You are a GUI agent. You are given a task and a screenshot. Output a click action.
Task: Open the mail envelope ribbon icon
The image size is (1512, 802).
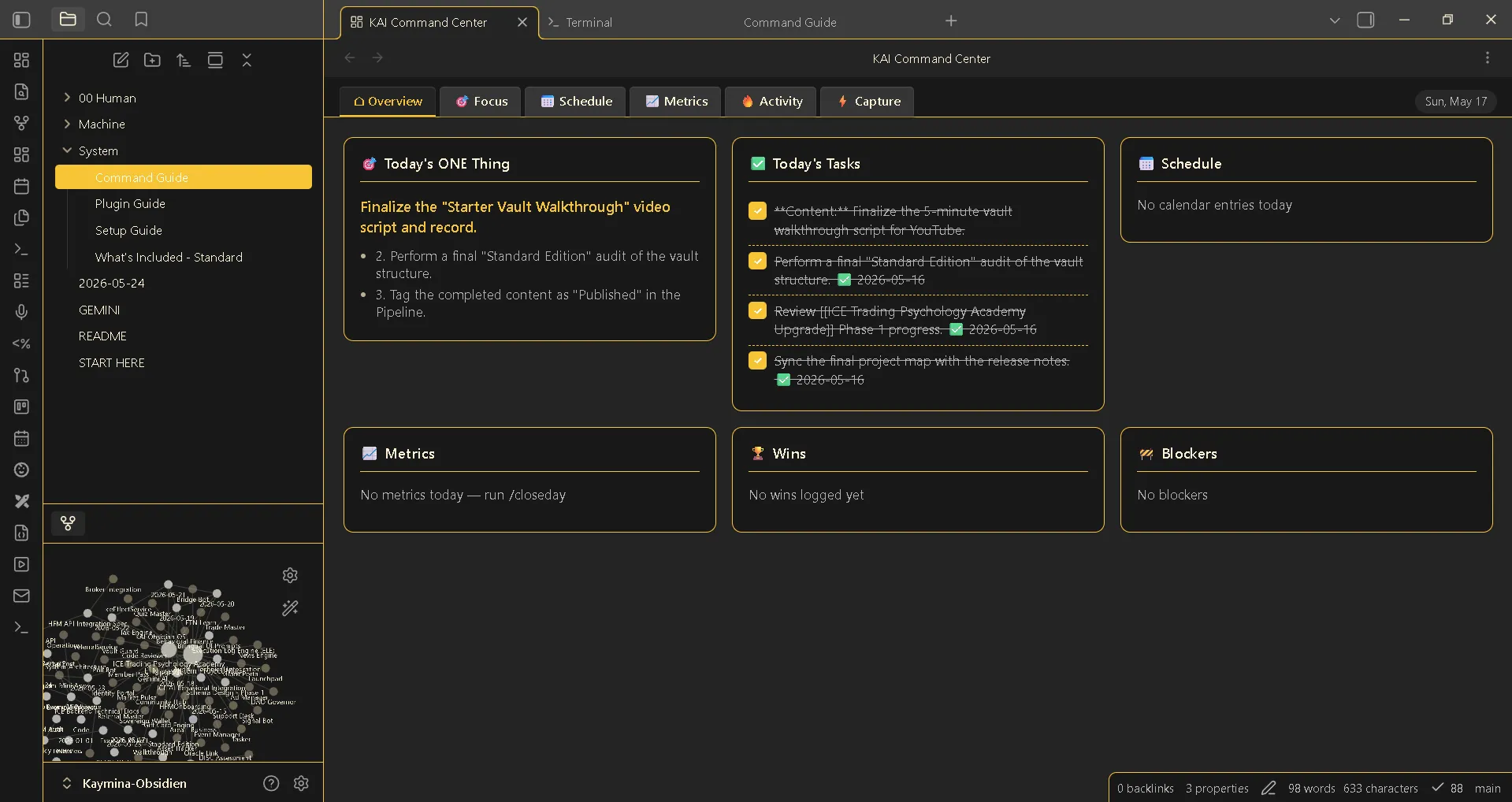tap(21, 596)
